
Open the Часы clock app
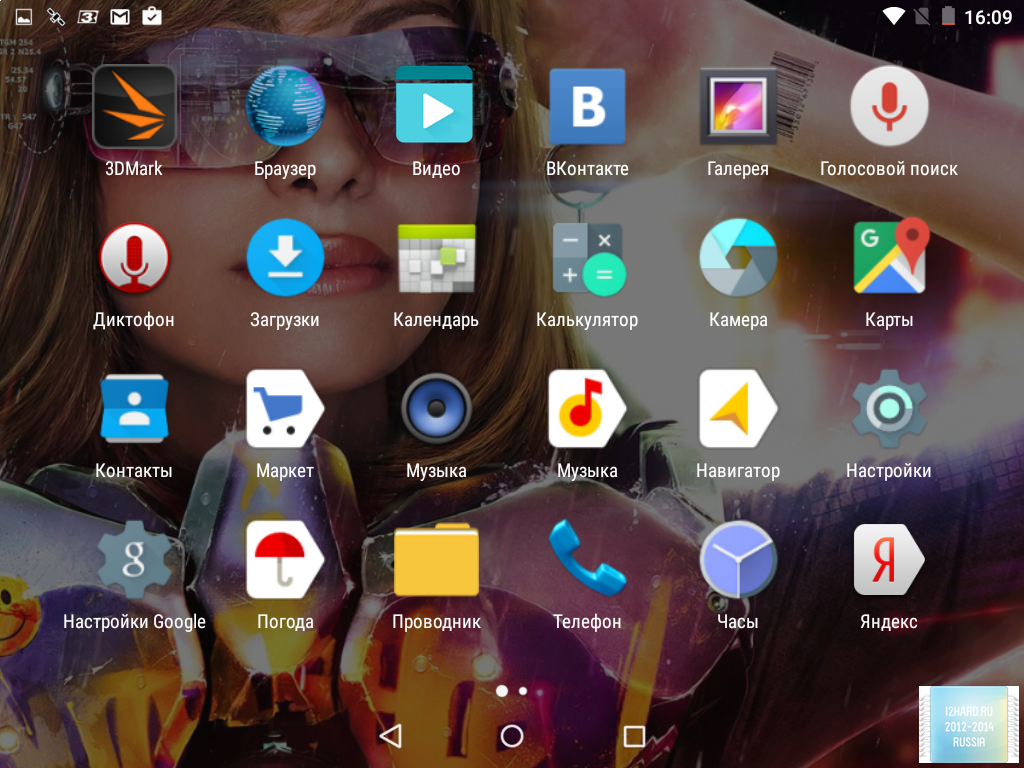738,560
